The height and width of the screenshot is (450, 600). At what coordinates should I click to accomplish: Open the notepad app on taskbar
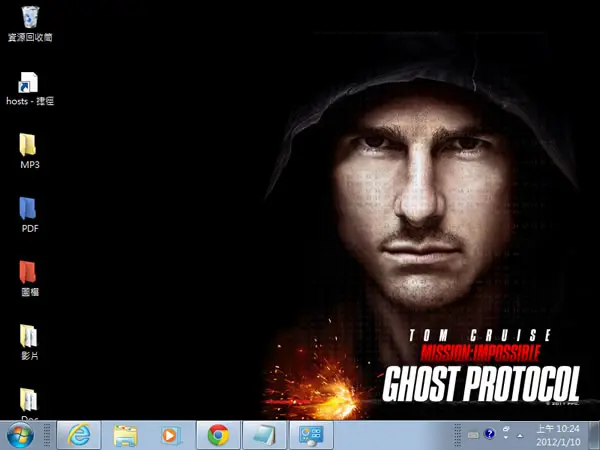(264, 435)
